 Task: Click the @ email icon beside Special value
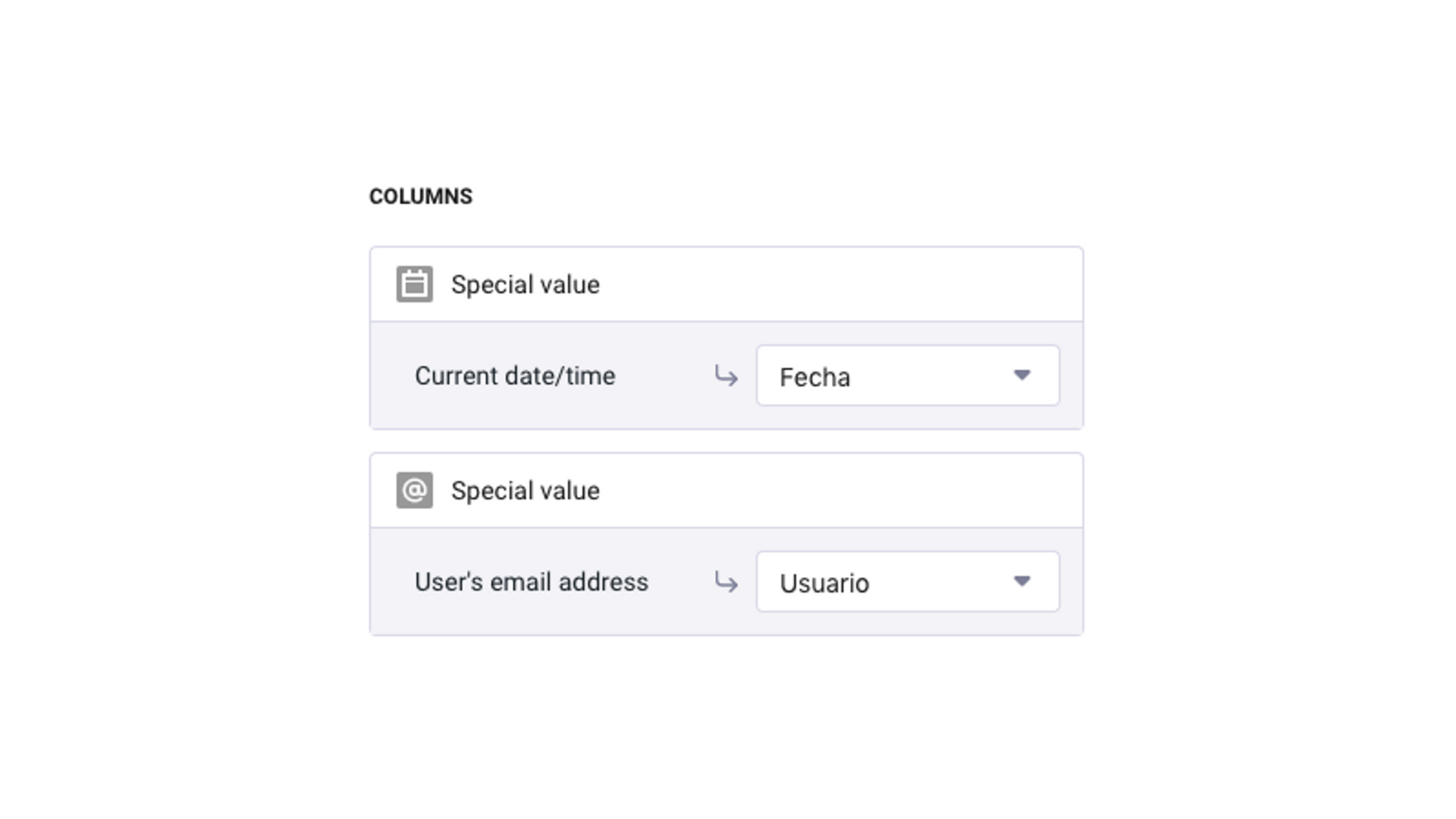pyautogui.click(x=415, y=491)
